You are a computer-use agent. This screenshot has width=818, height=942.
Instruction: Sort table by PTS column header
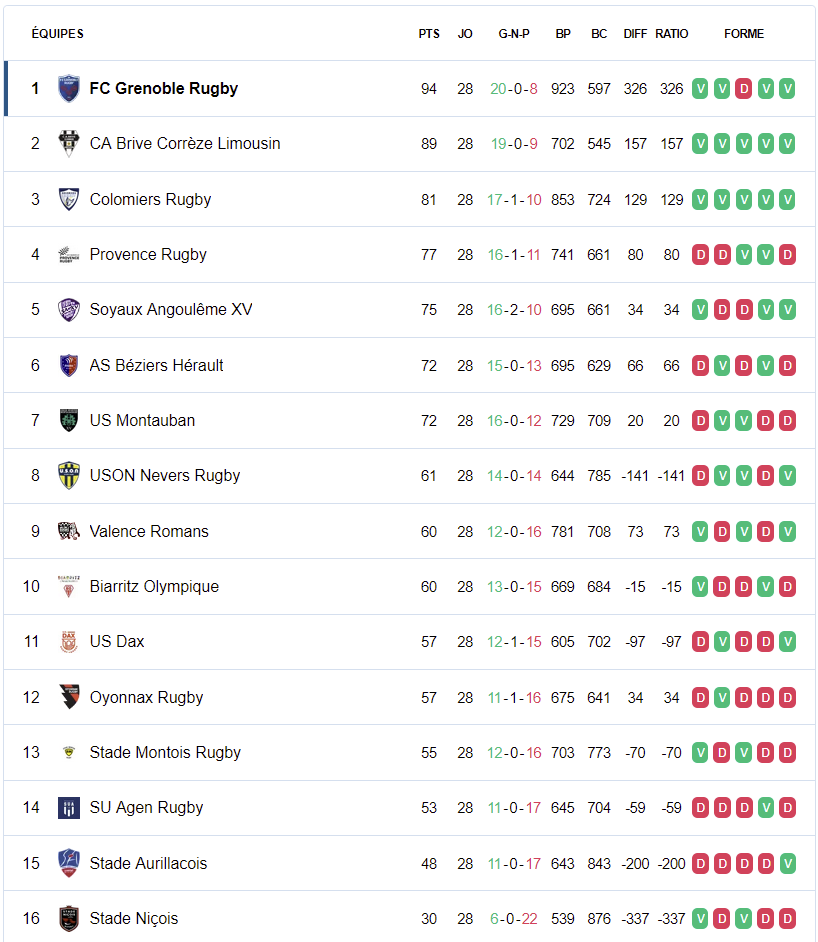click(429, 34)
